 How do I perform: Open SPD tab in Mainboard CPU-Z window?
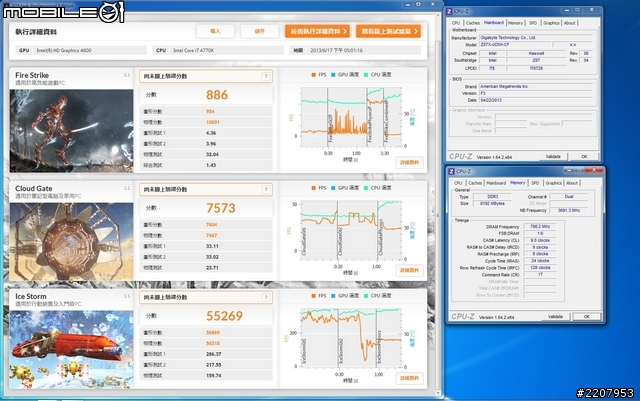(x=533, y=23)
